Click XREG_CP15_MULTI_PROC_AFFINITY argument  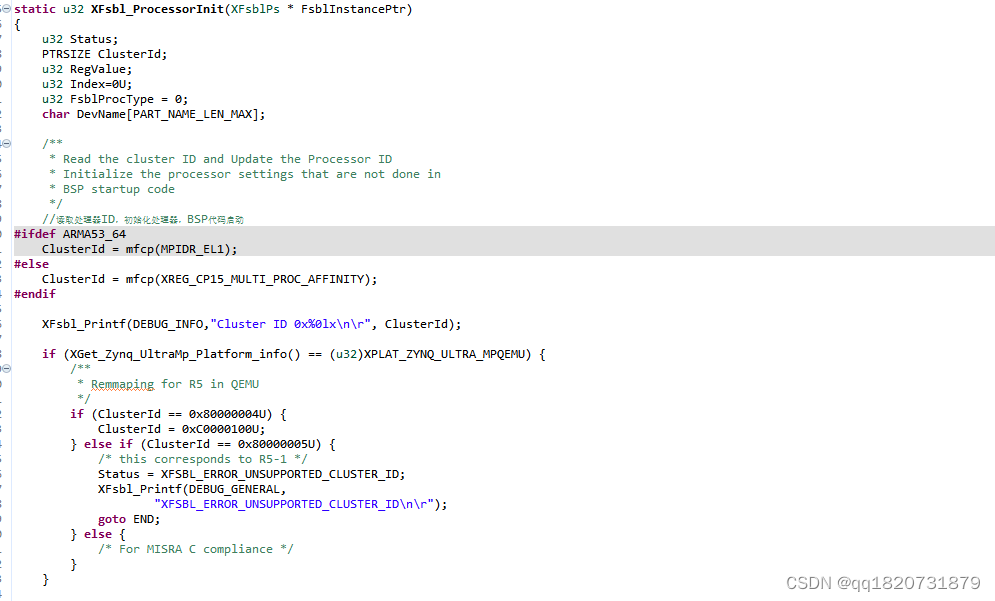(x=262, y=279)
